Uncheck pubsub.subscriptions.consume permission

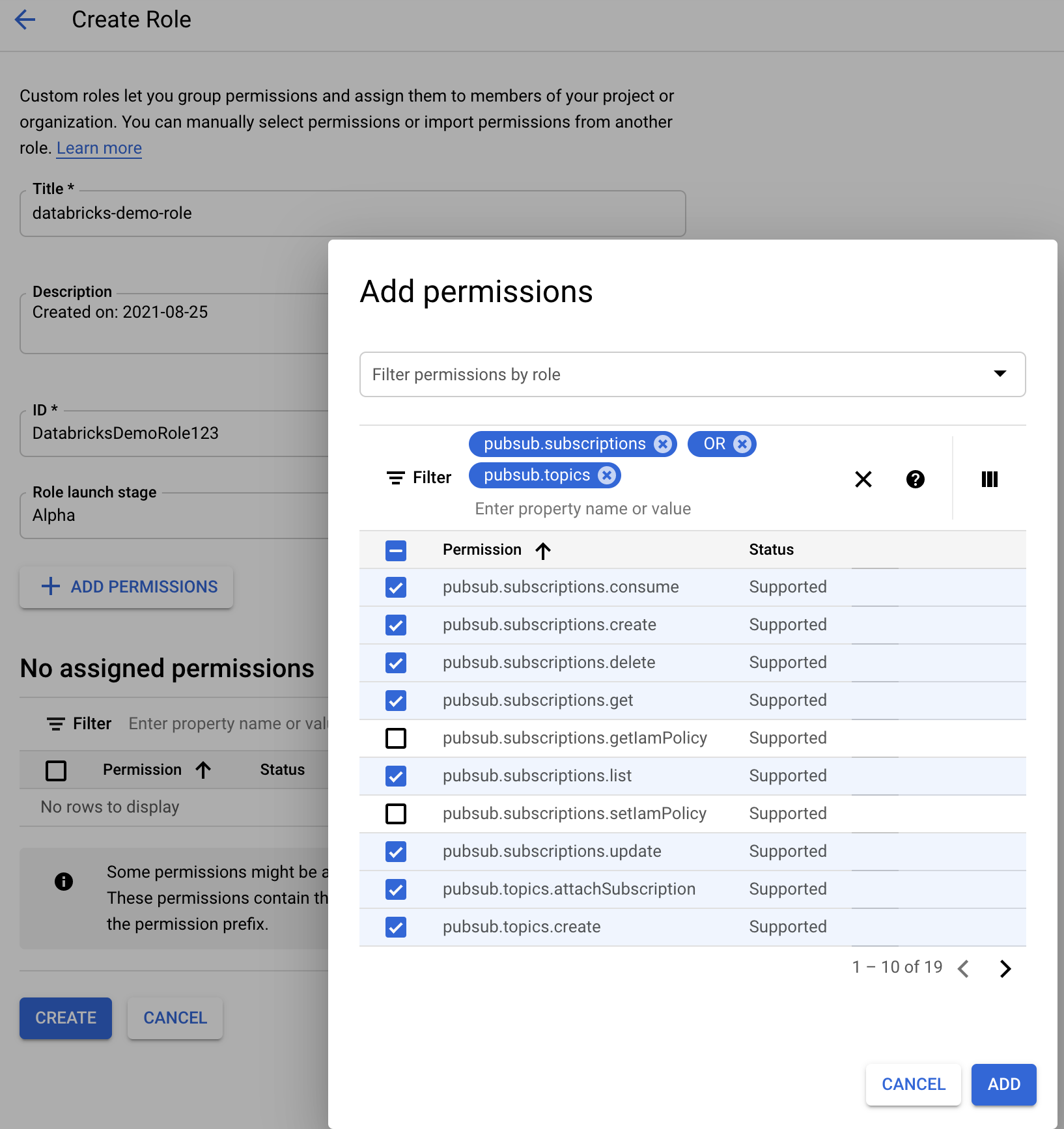(x=396, y=587)
